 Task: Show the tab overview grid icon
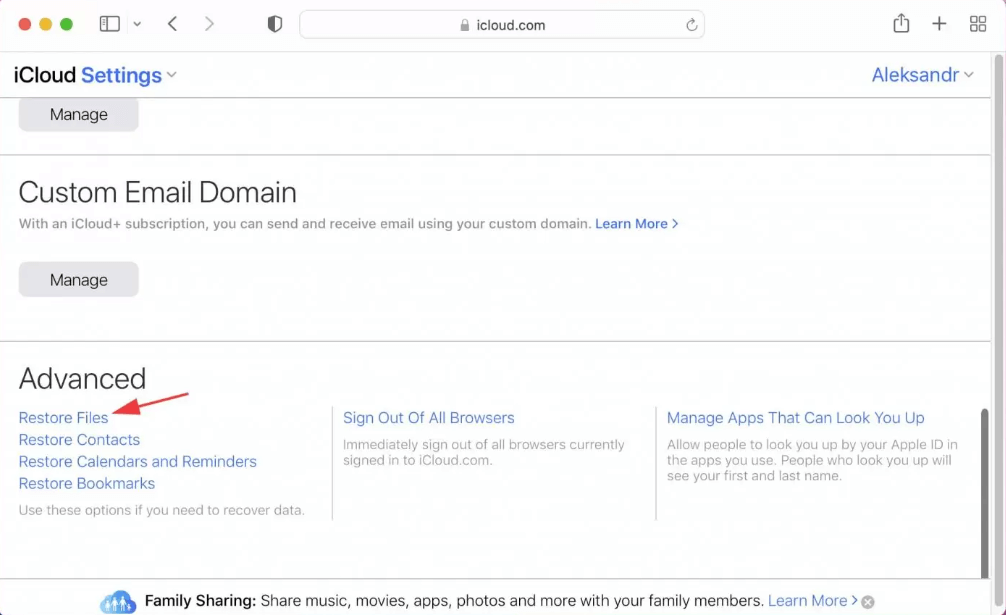click(978, 24)
